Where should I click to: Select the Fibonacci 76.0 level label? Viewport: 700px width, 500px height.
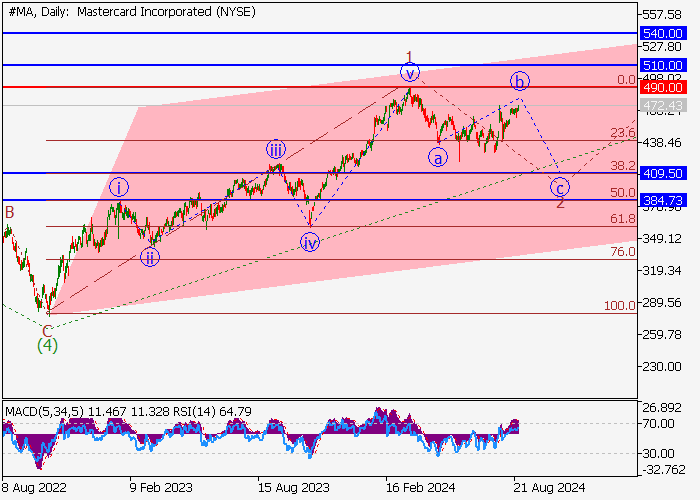[x=623, y=252]
